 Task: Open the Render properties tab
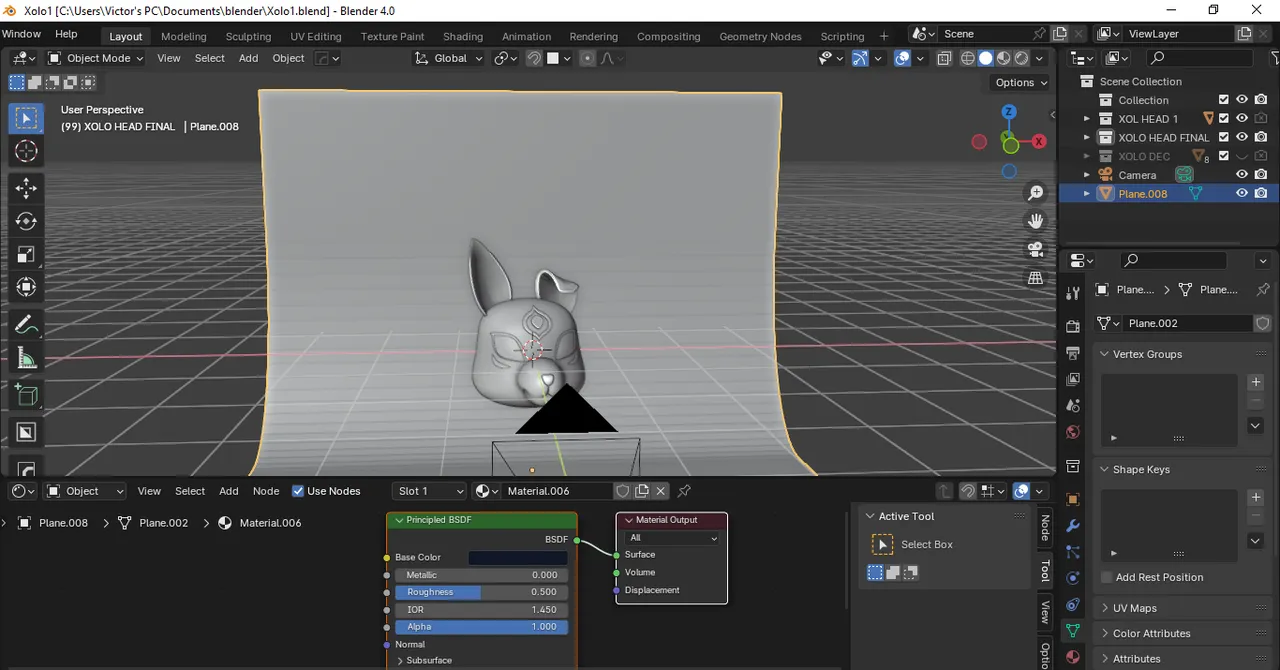[x=1073, y=326]
